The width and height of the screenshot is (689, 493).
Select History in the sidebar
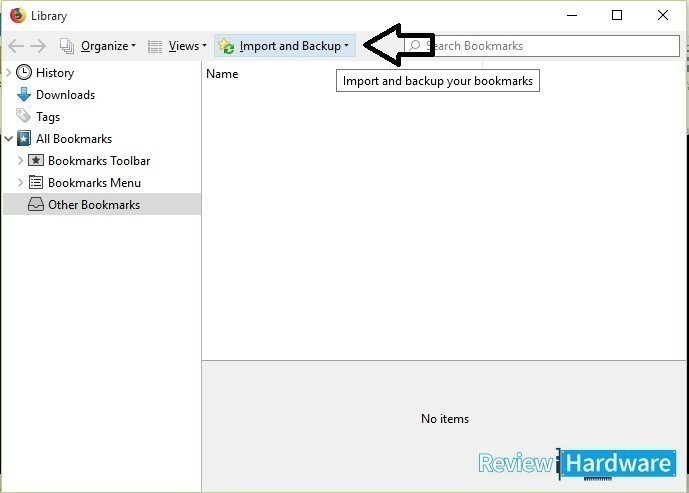[55, 73]
